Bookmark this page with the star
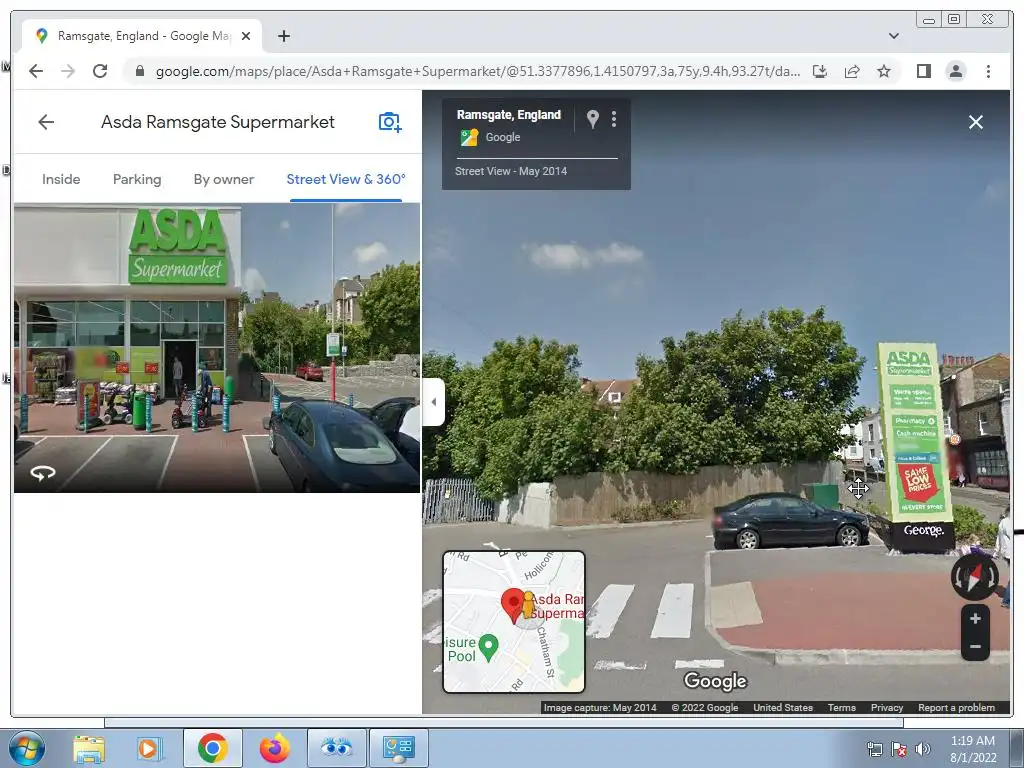 tap(884, 71)
